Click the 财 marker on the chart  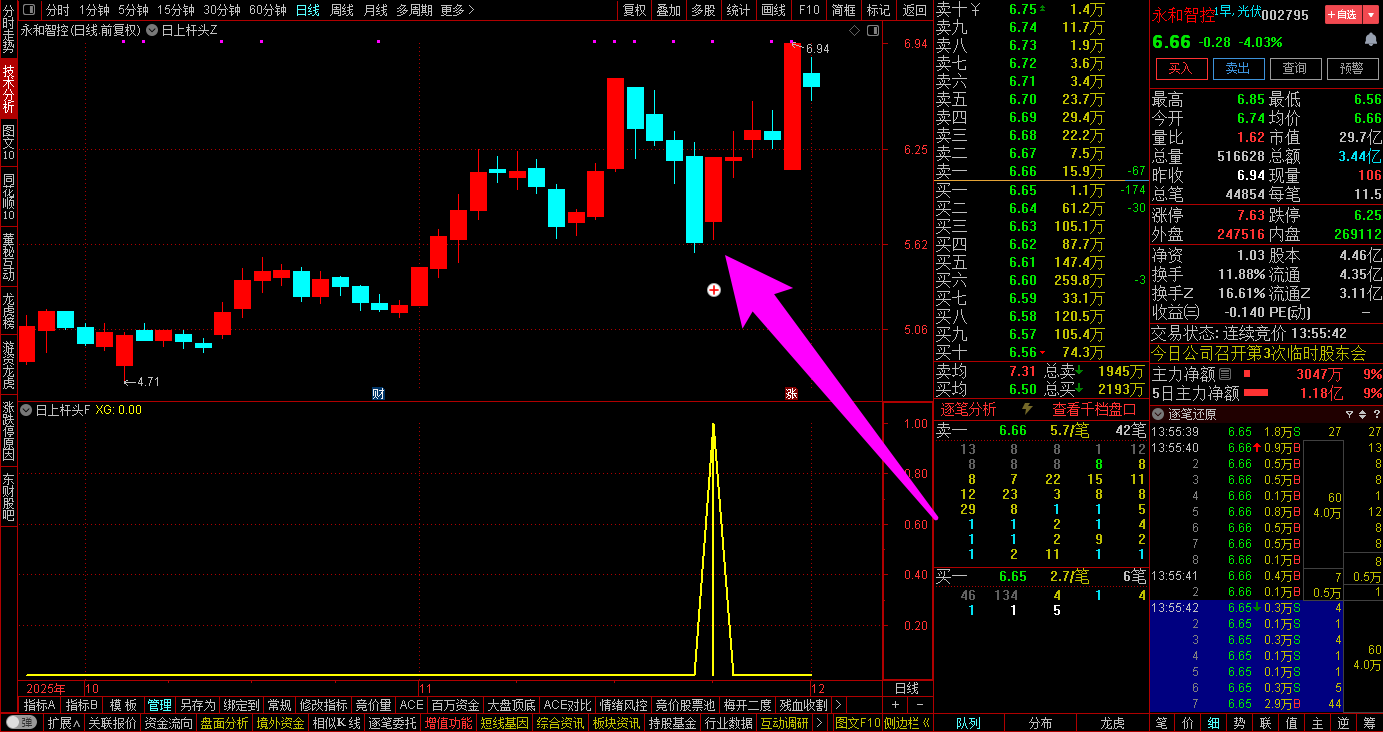click(x=378, y=393)
